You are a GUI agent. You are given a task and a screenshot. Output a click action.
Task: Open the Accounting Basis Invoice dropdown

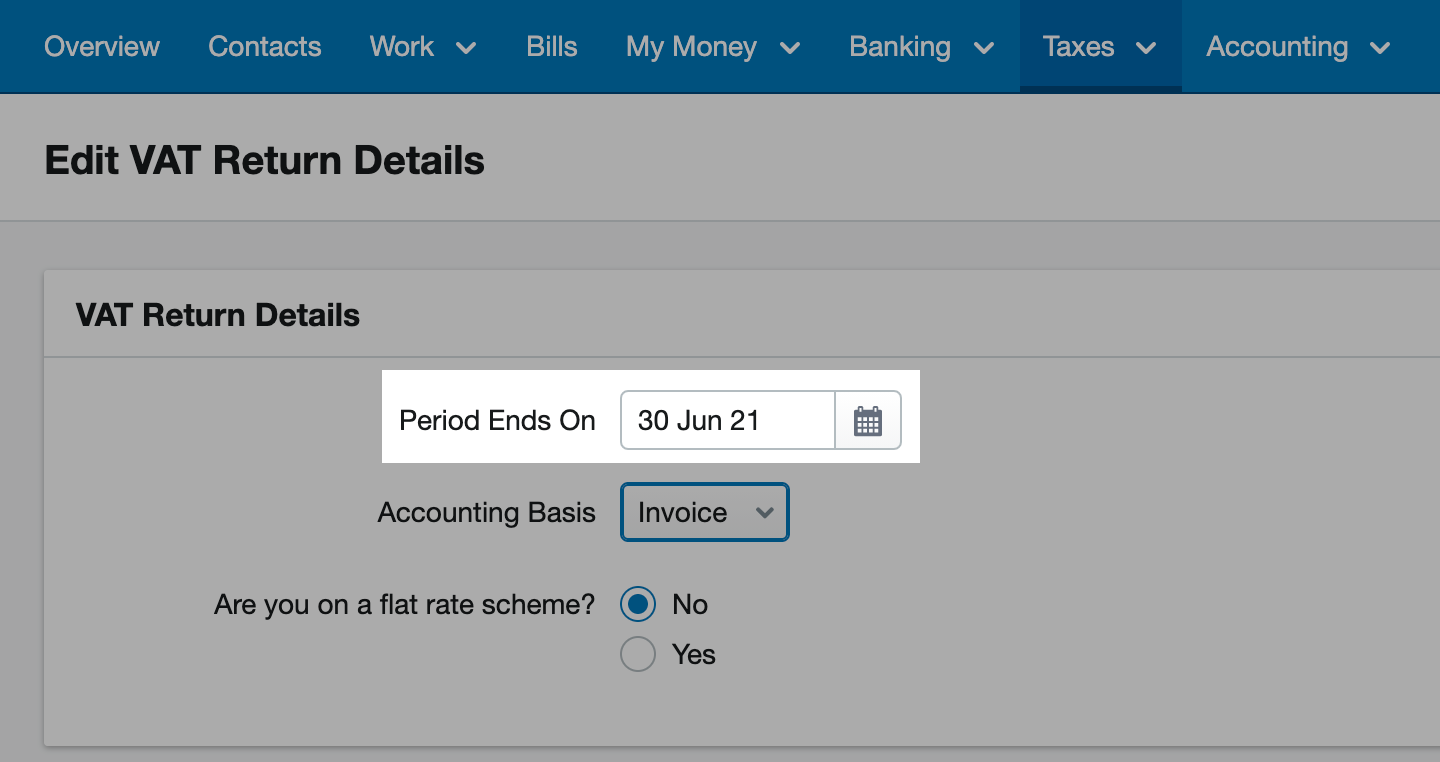pyautogui.click(x=705, y=512)
